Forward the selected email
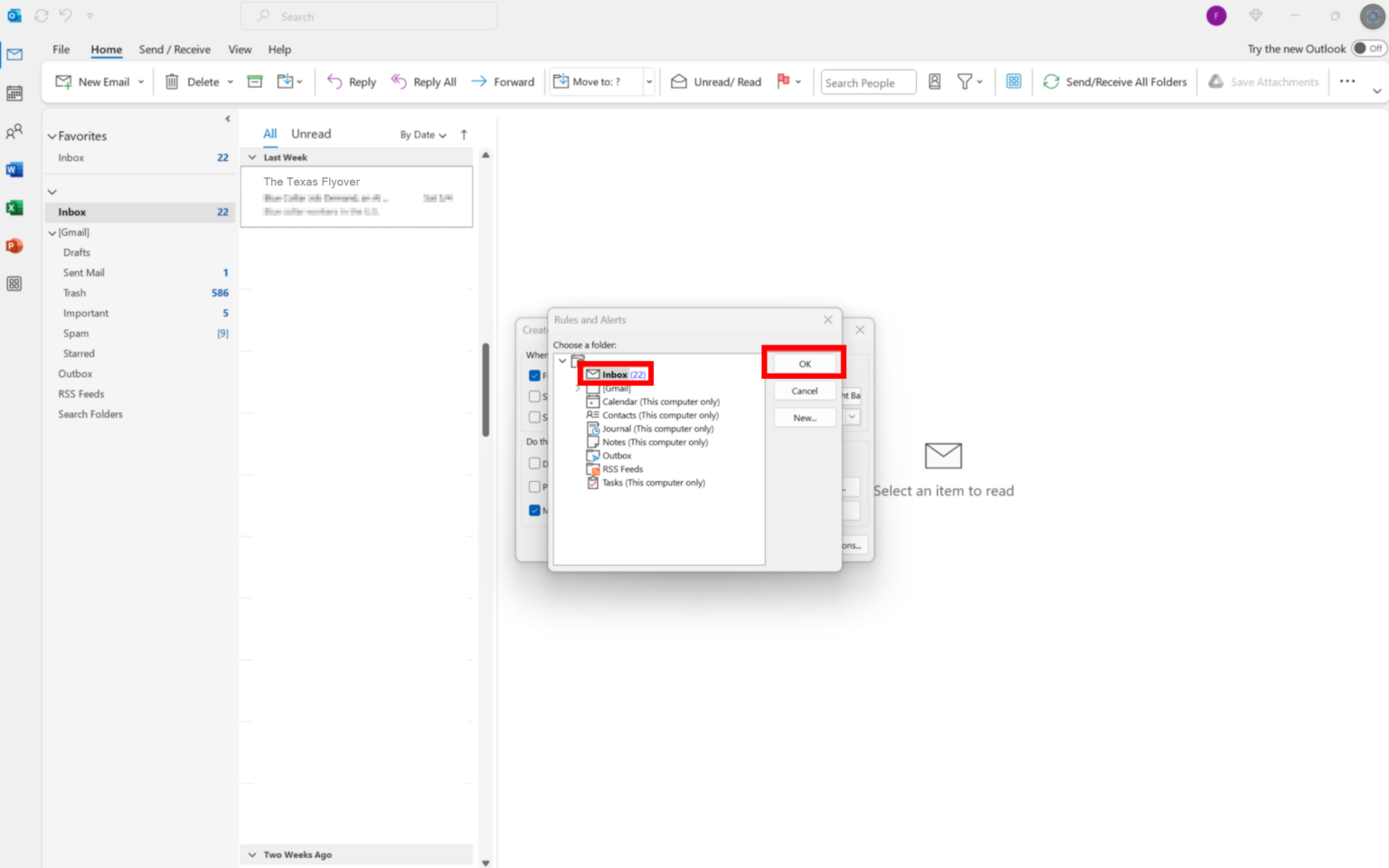This screenshot has width=1389, height=868. click(503, 81)
